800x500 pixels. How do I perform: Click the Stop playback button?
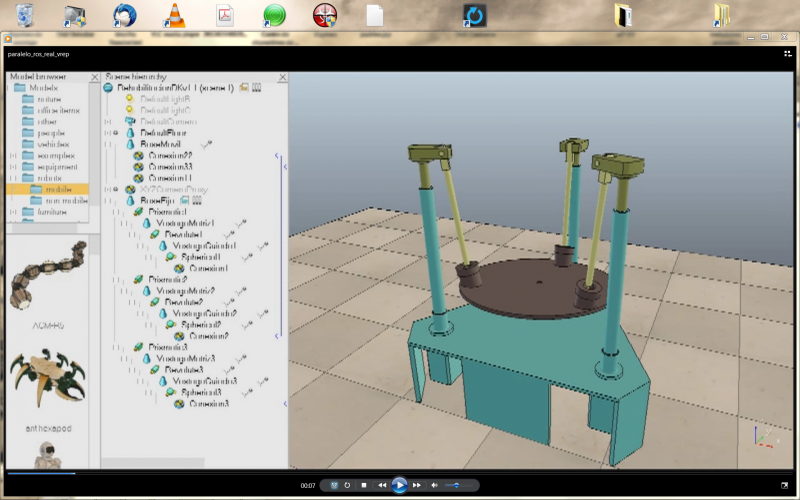364,485
